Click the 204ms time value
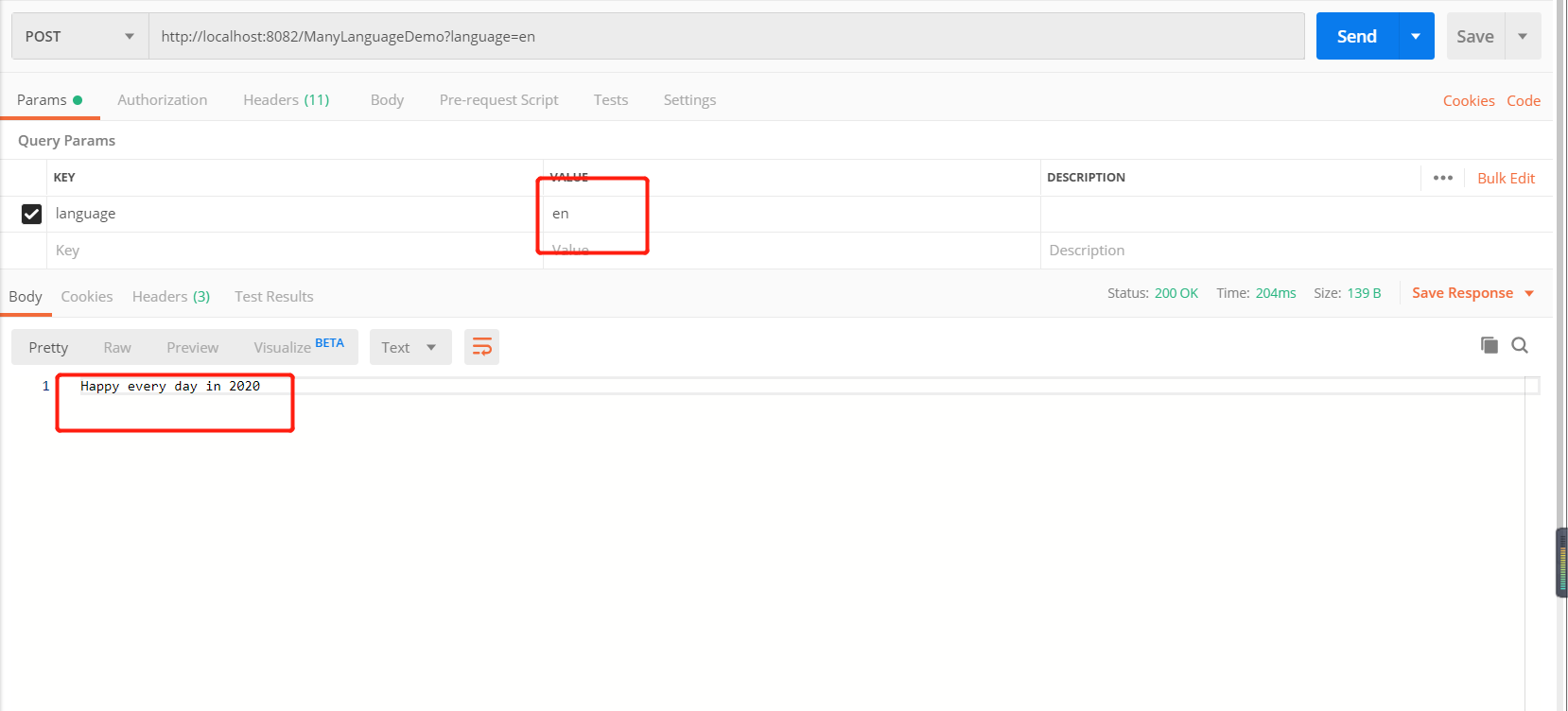This screenshot has width=1568, height=711. click(x=1276, y=293)
